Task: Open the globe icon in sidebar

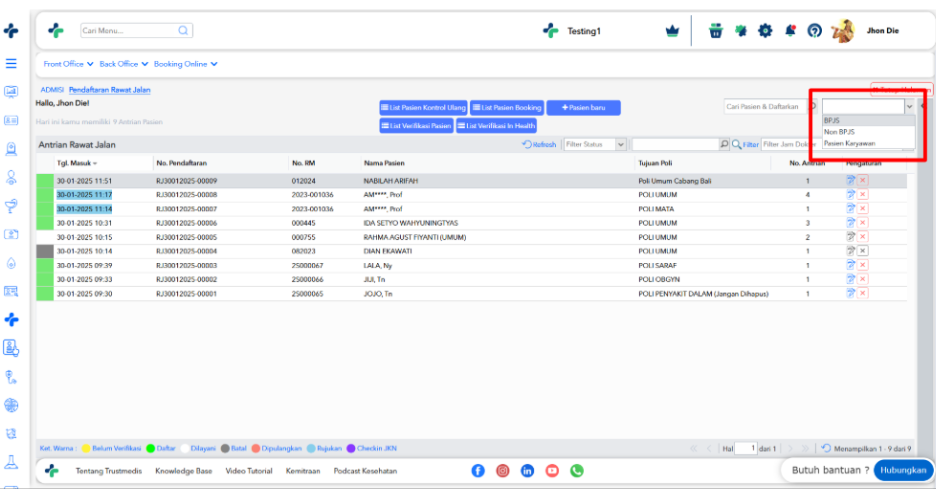Action: pyautogui.click(x=11, y=405)
